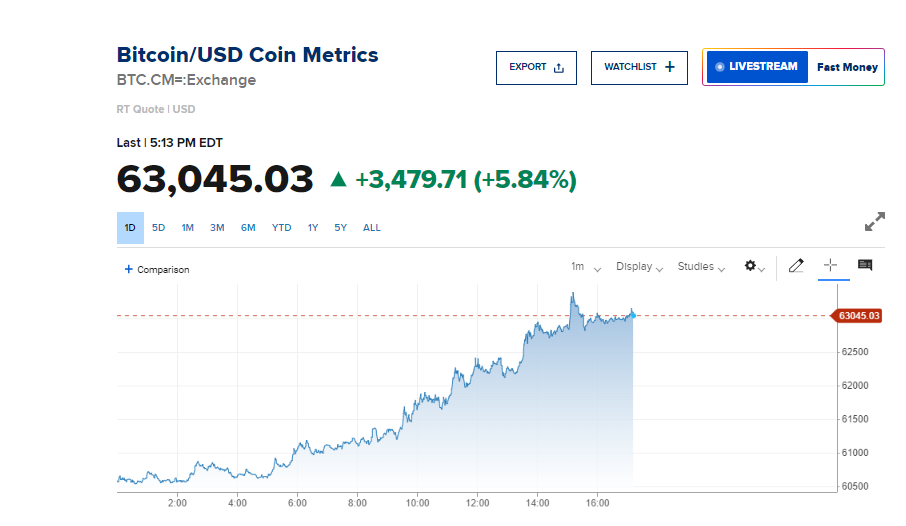Click the 63045.03 price marker label
The width and height of the screenshot is (906, 526).
858,316
